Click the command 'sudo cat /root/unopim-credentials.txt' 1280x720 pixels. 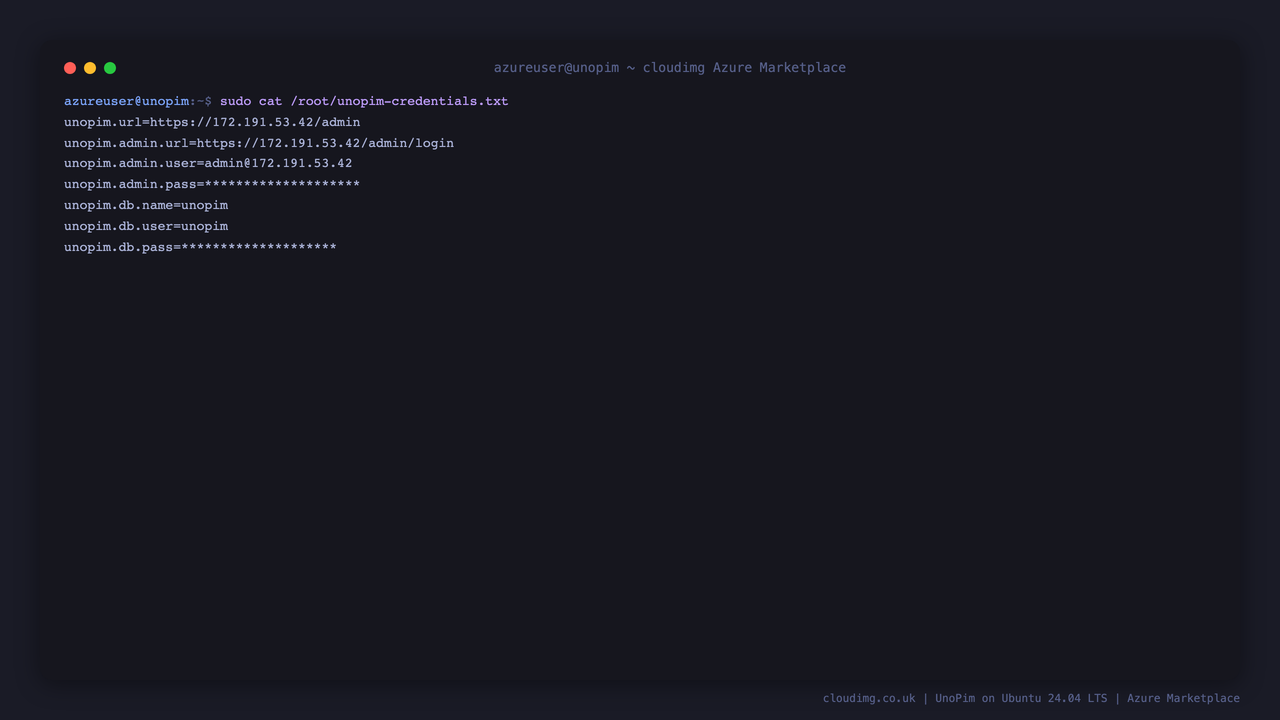pos(364,101)
